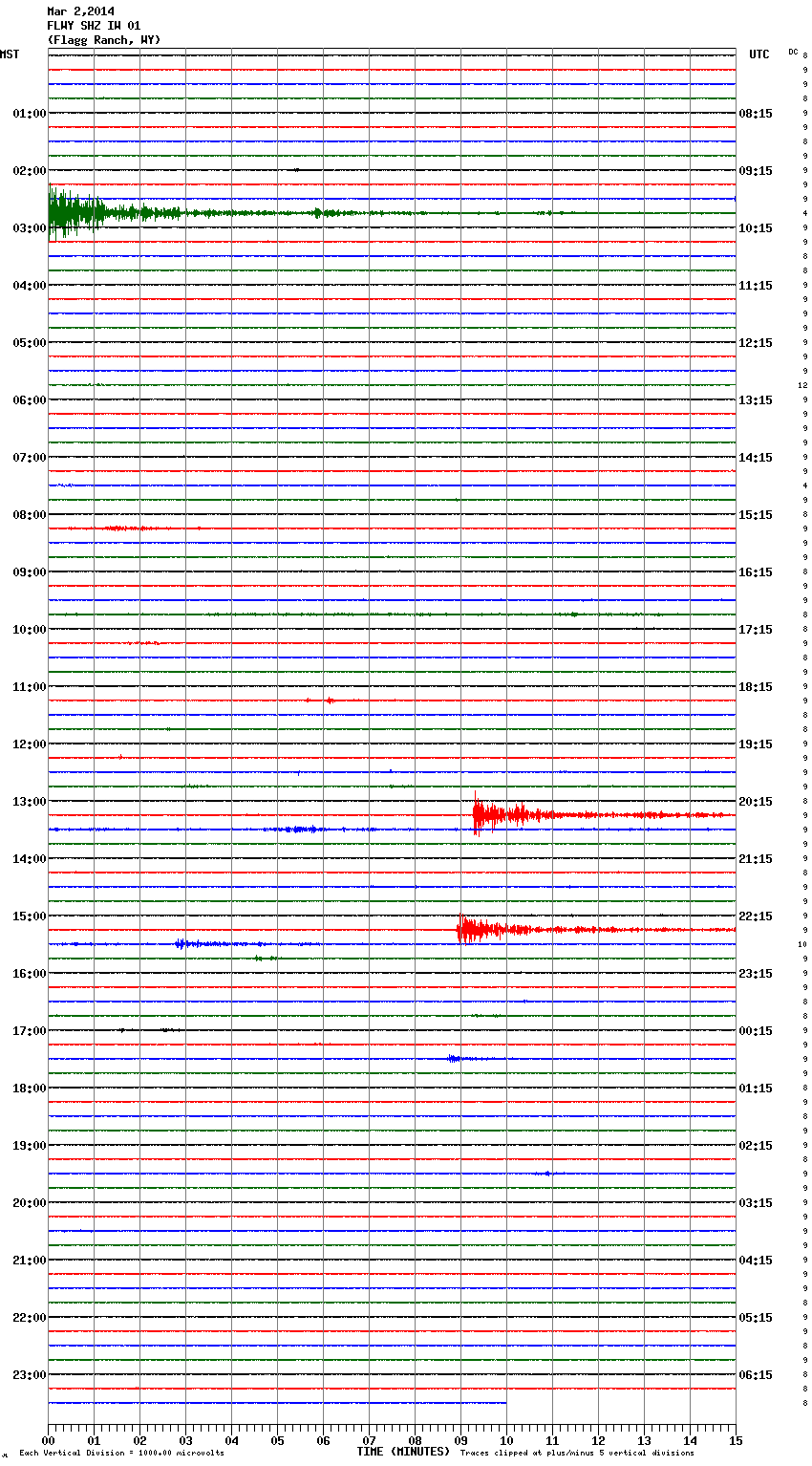Click the DC column header
This screenshot has height=1466, width=812.
coord(793,52)
